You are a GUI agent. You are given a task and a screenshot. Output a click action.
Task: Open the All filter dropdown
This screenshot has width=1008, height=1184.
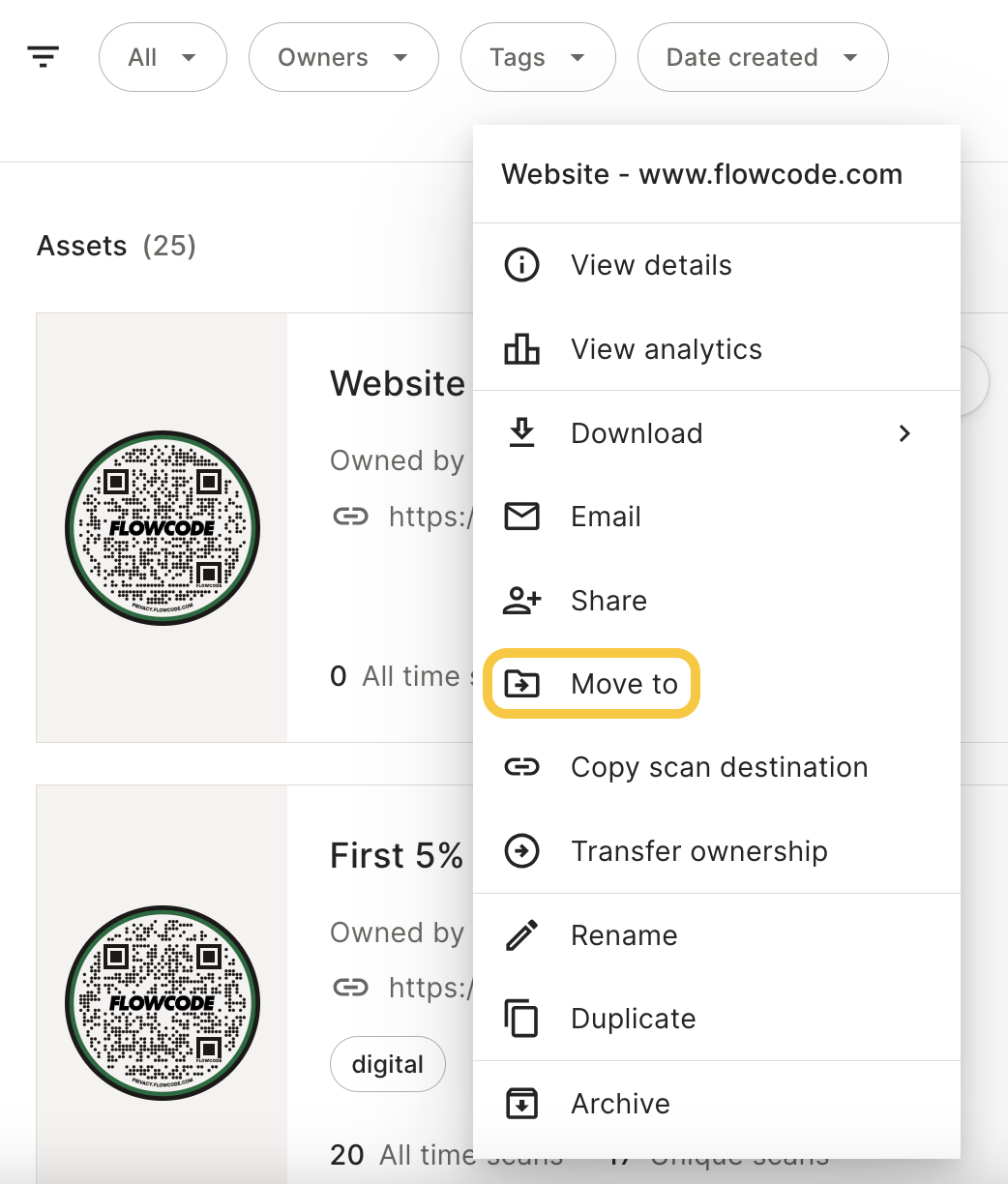163,58
